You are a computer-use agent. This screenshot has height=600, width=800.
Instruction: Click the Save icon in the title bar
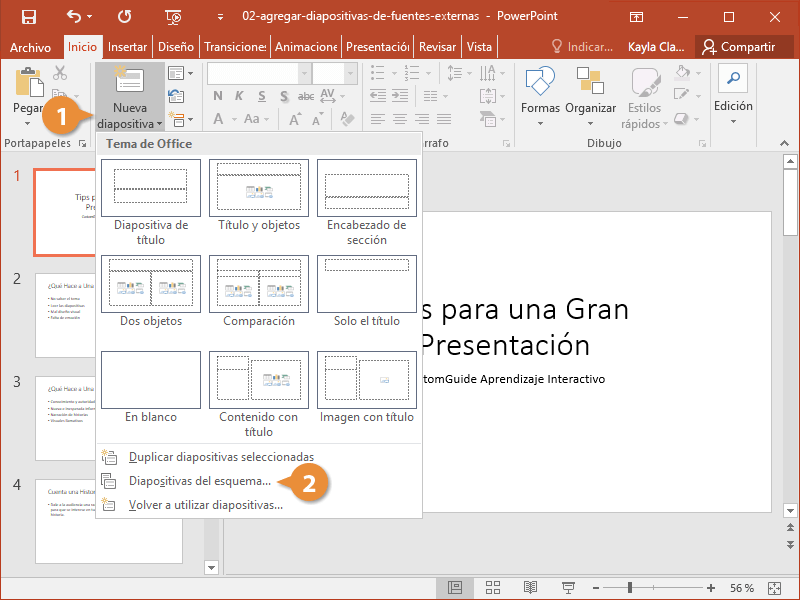[29, 17]
